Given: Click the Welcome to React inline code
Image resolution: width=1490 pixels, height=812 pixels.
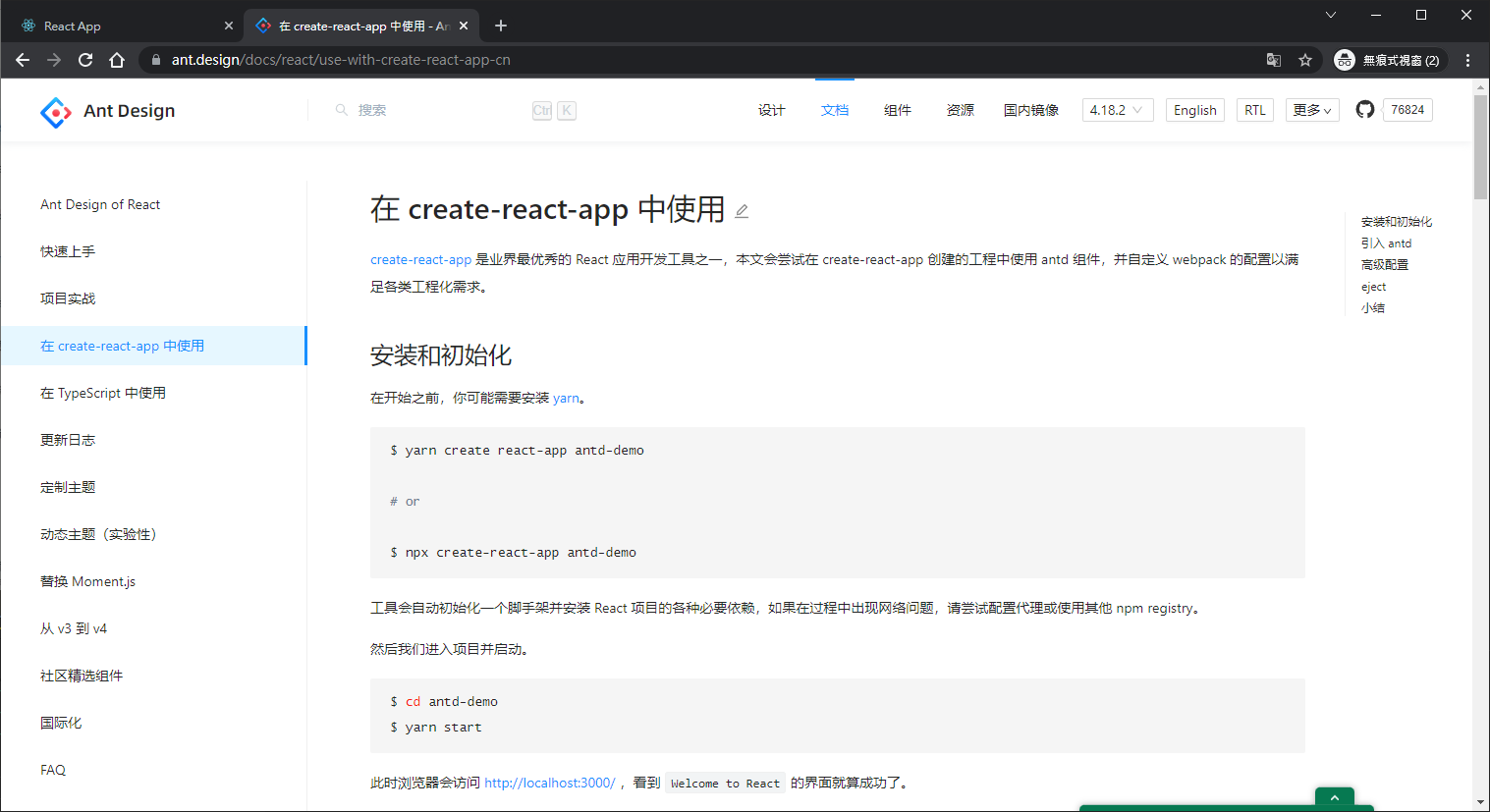Looking at the screenshot, I should [x=725, y=784].
